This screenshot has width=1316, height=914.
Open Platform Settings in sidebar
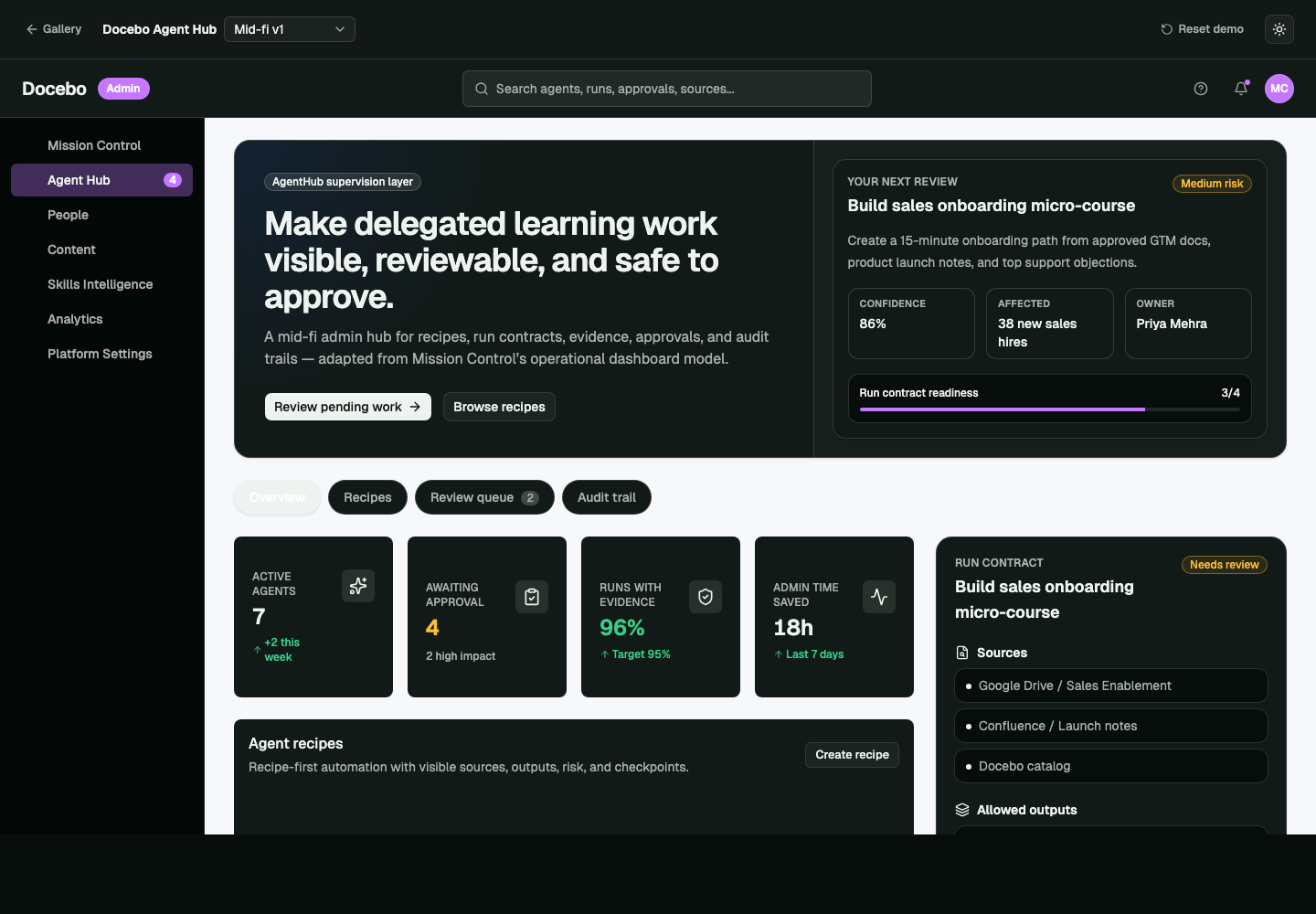pos(102,354)
